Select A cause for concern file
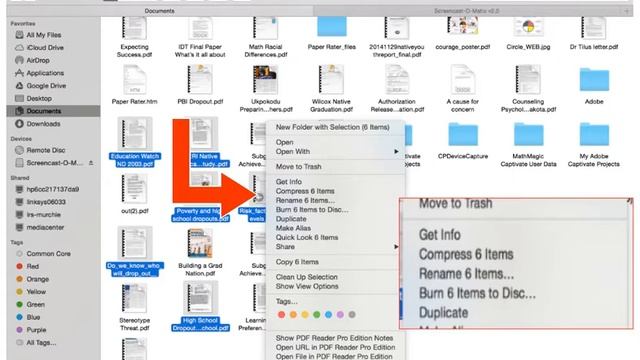 462,80
